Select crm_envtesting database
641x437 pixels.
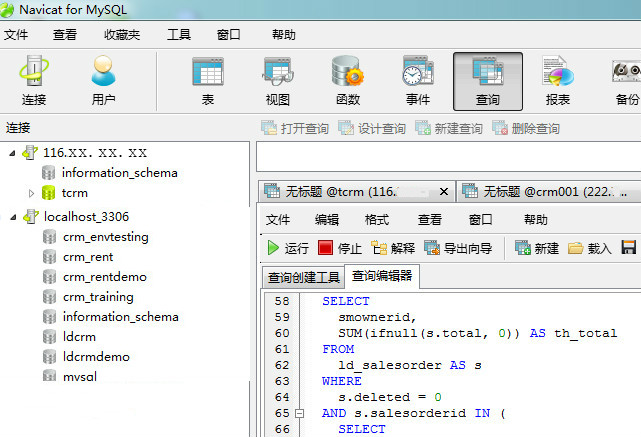click(x=105, y=237)
